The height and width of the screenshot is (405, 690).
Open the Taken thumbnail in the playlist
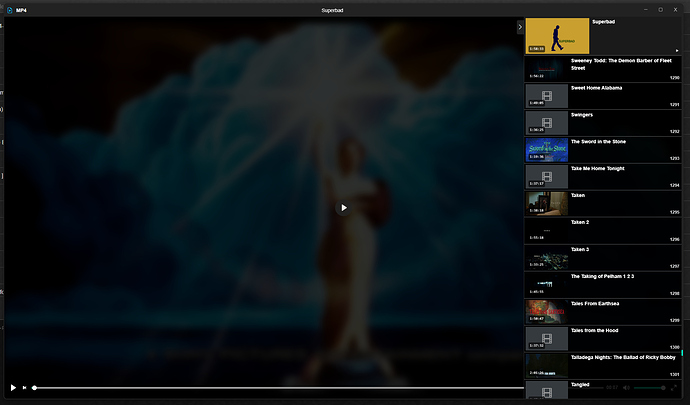click(x=547, y=203)
